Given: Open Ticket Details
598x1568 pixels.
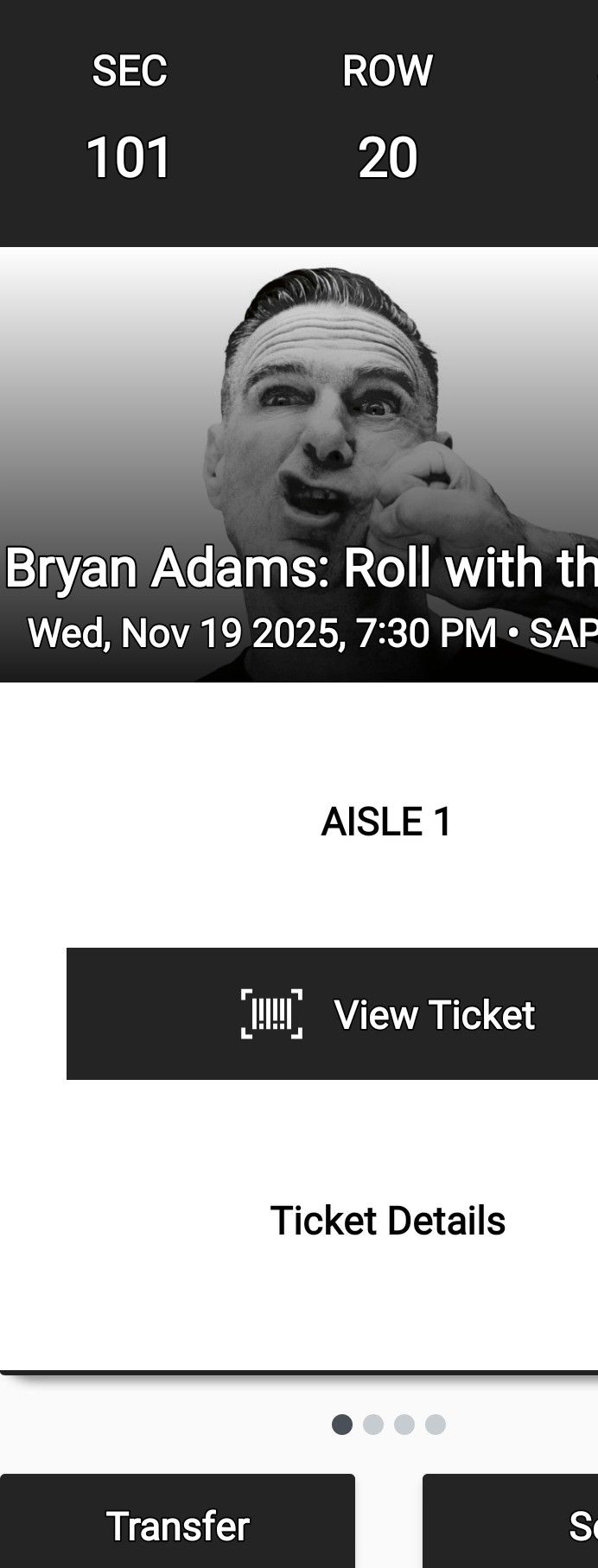Looking at the screenshot, I should (385, 1219).
